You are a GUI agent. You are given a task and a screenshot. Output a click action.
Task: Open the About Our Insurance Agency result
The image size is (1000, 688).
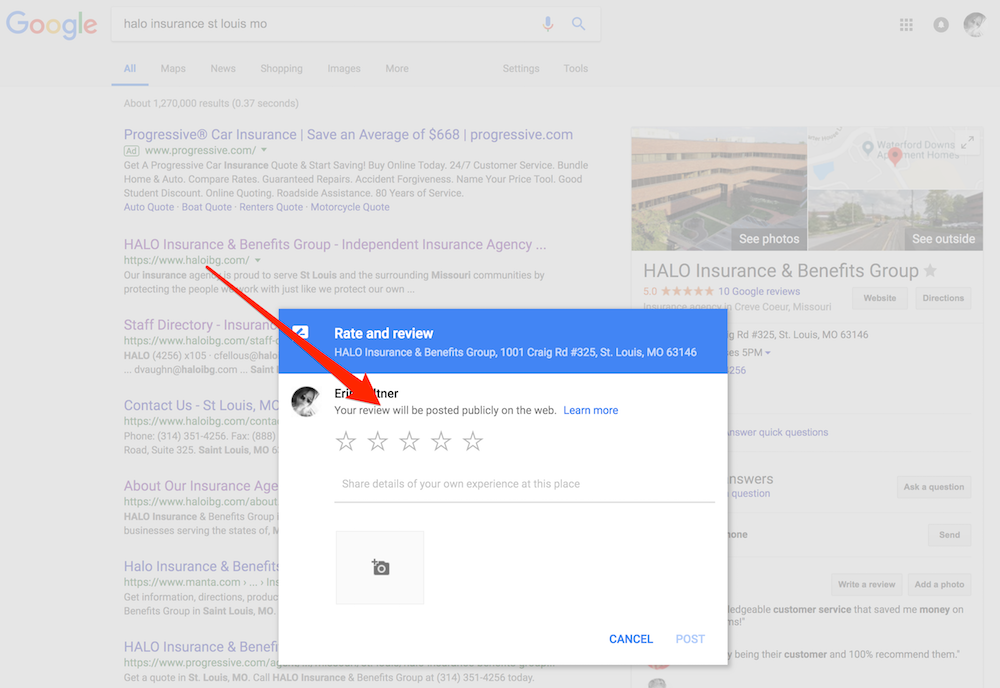coord(201,485)
